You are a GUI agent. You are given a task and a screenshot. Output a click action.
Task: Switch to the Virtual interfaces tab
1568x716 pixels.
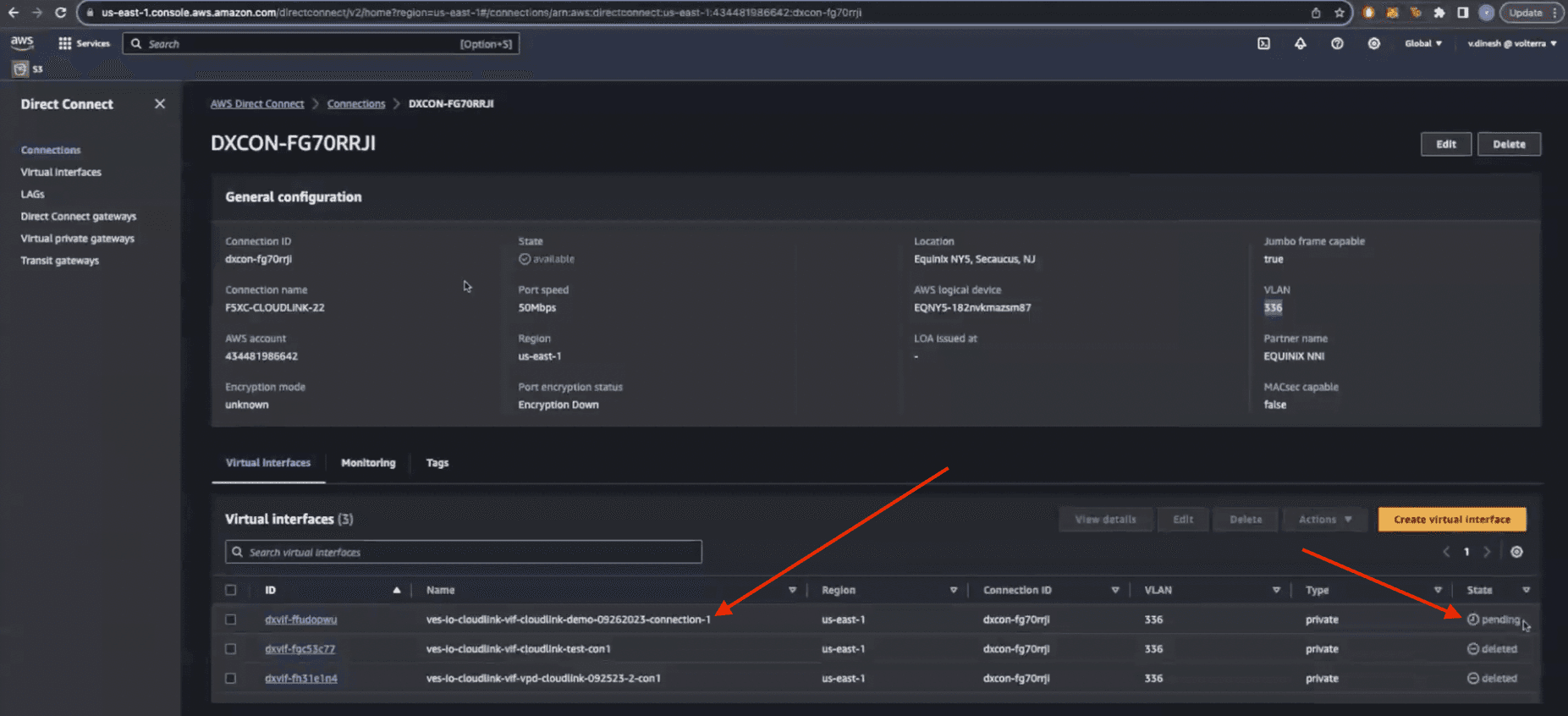tap(268, 463)
